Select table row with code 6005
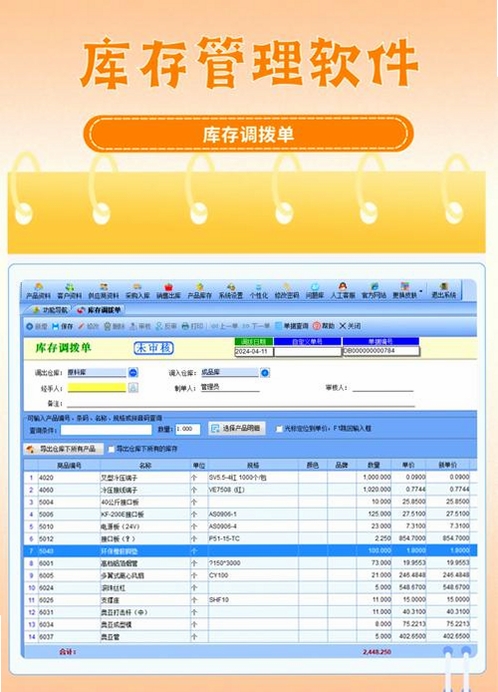This screenshot has width=498, height=692. (250, 575)
